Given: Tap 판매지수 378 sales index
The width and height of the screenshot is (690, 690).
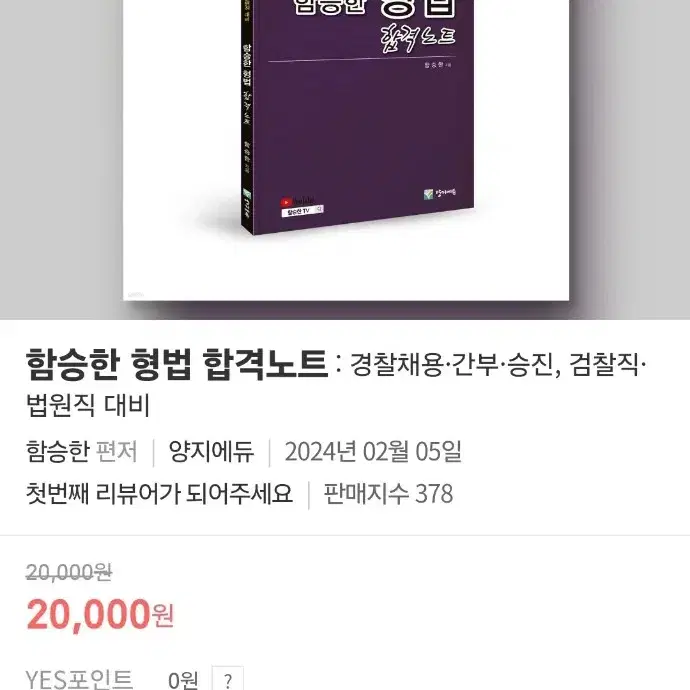Looking at the screenshot, I should [x=388, y=493].
